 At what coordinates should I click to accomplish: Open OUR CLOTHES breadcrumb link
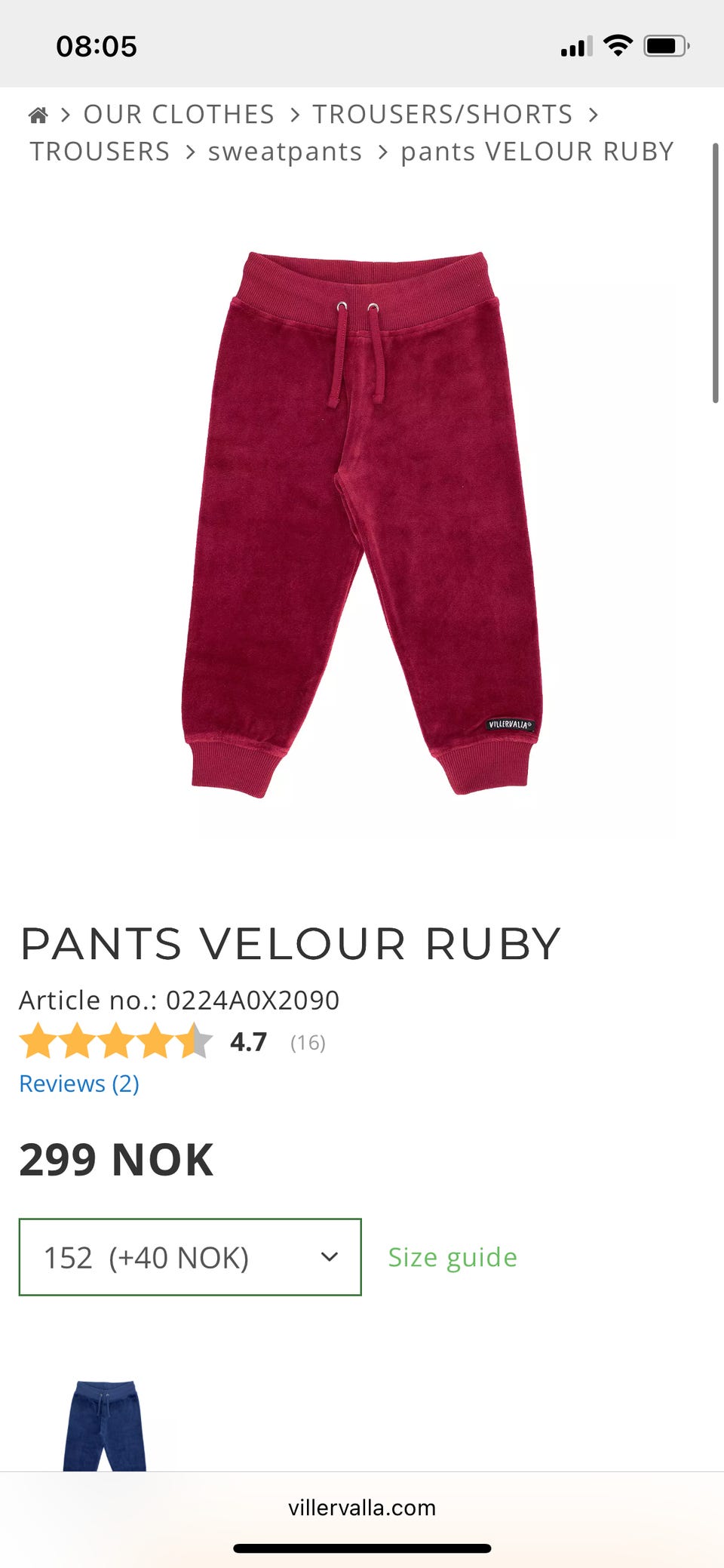(179, 115)
